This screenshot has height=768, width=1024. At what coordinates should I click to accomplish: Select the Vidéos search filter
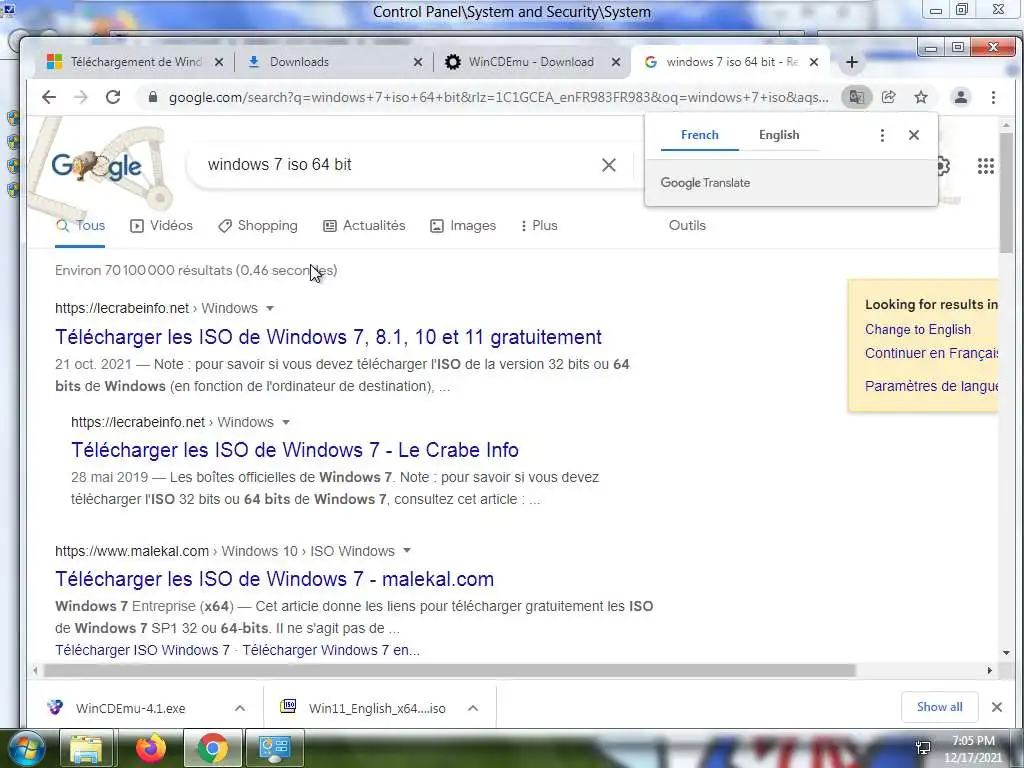(x=162, y=225)
